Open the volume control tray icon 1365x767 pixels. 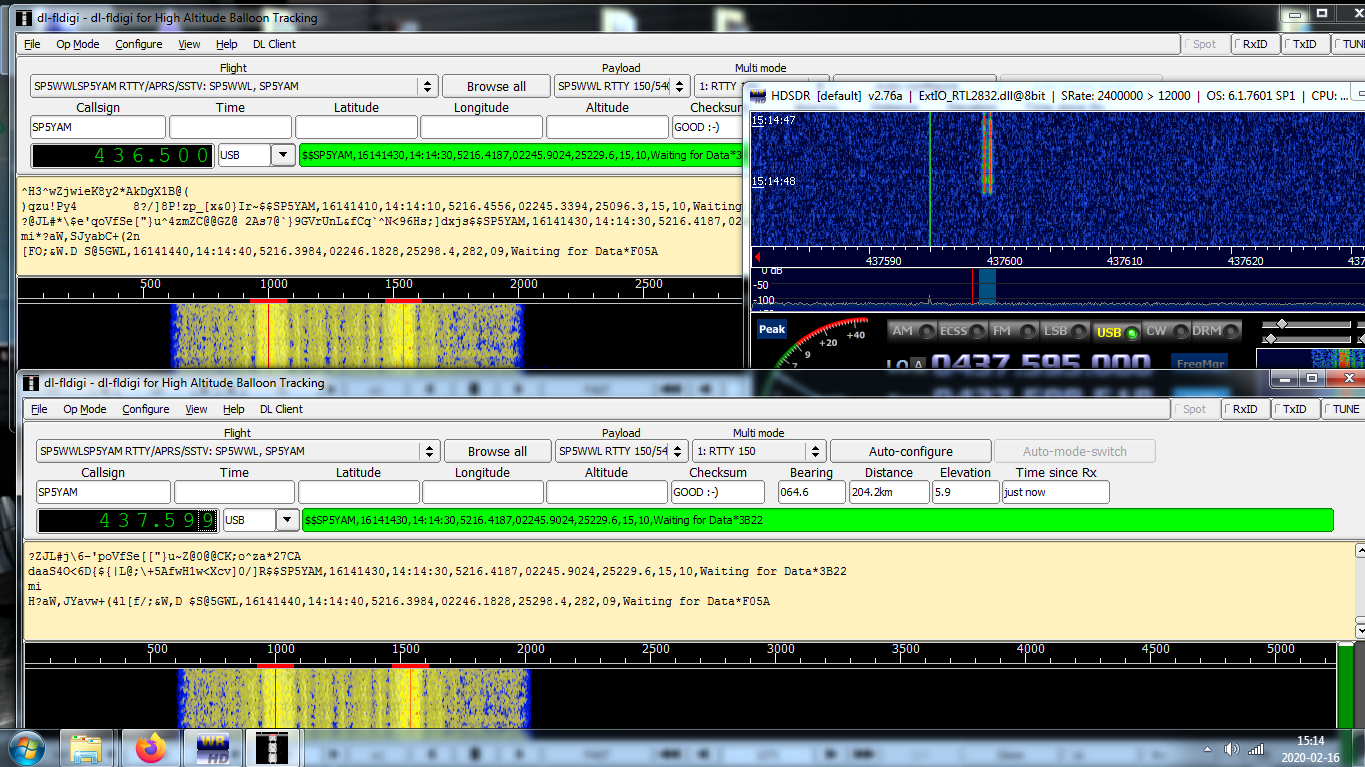tap(1231, 749)
